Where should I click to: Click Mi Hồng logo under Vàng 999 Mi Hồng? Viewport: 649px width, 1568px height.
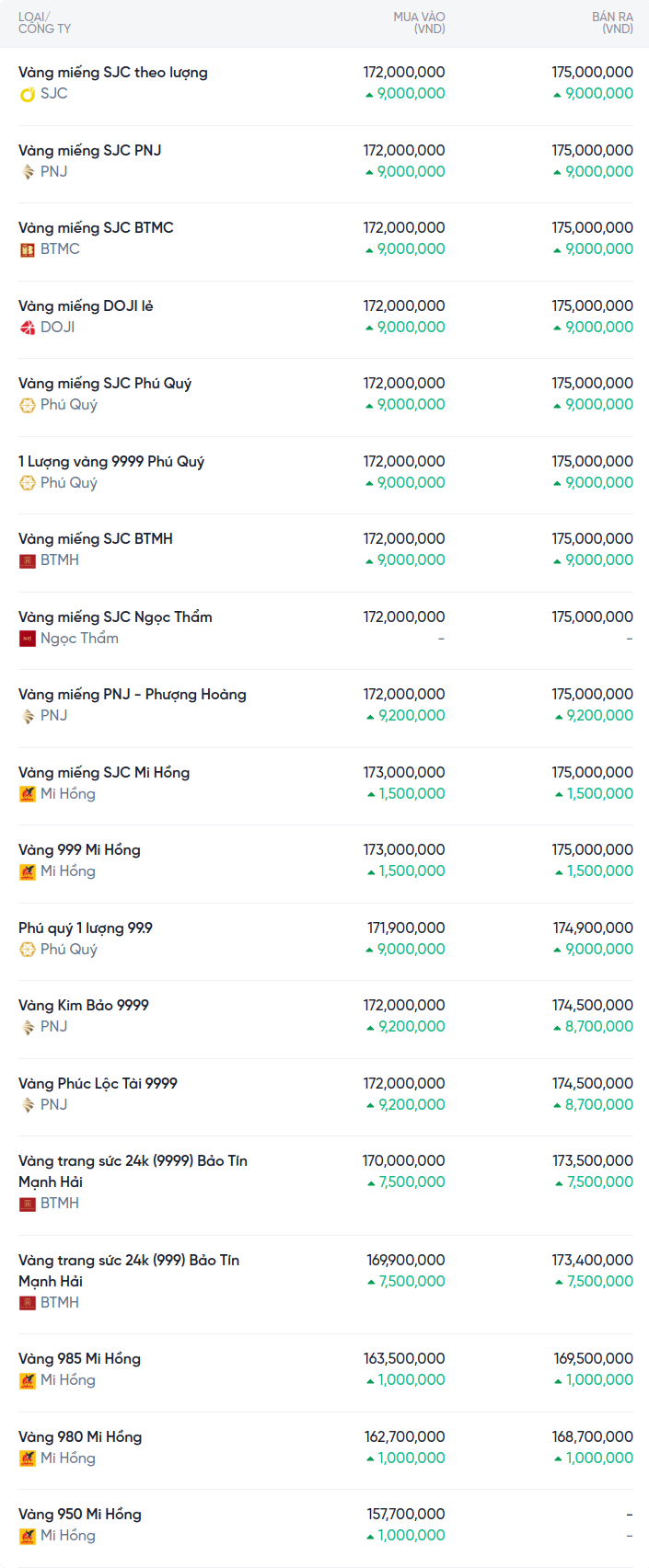28,871
